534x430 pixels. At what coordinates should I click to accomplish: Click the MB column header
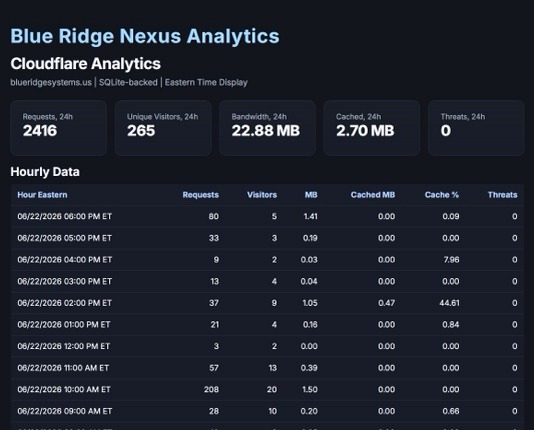pyautogui.click(x=311, y=195)
